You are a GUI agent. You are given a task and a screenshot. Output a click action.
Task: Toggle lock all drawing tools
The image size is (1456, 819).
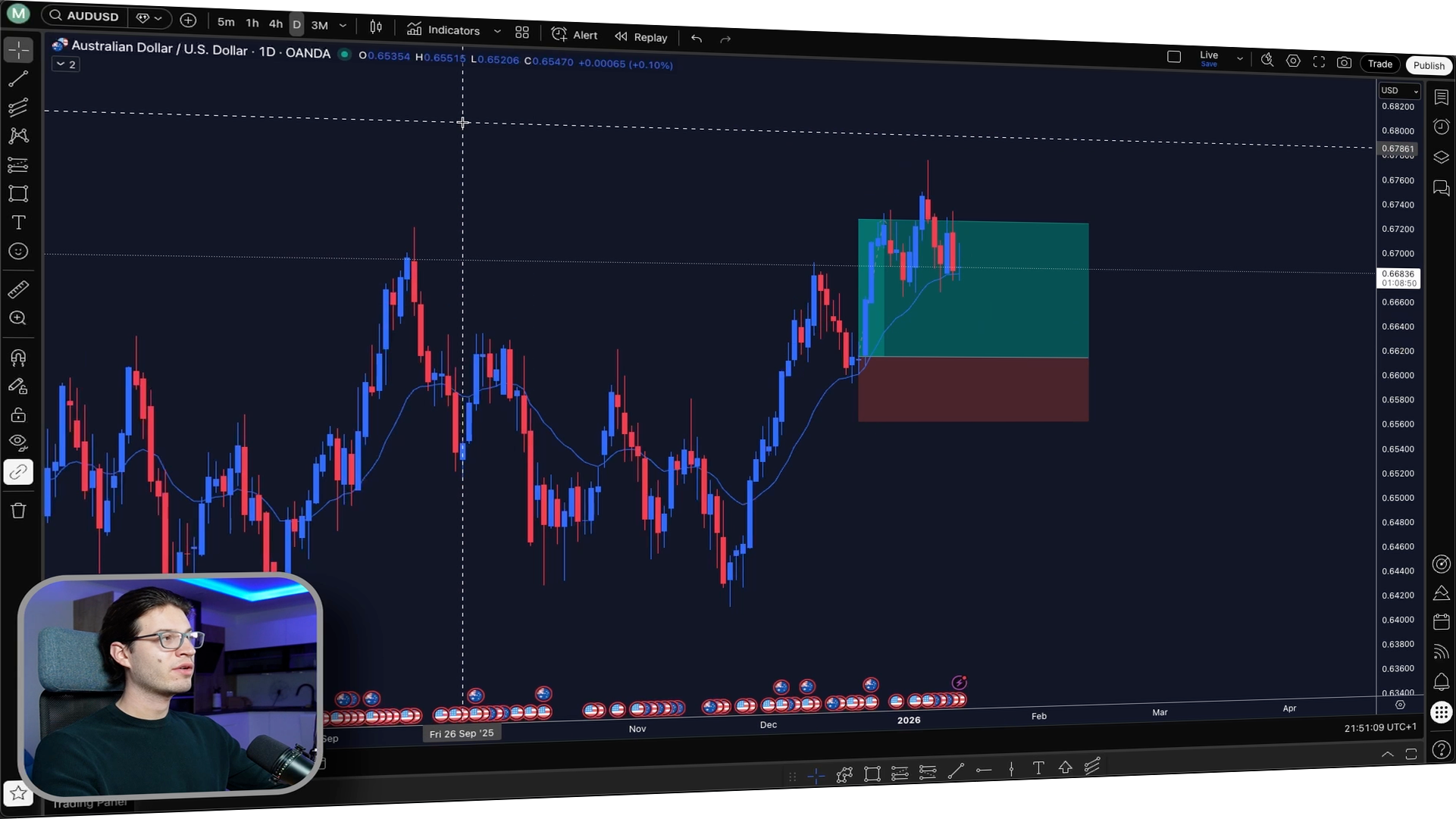point(18,415)
